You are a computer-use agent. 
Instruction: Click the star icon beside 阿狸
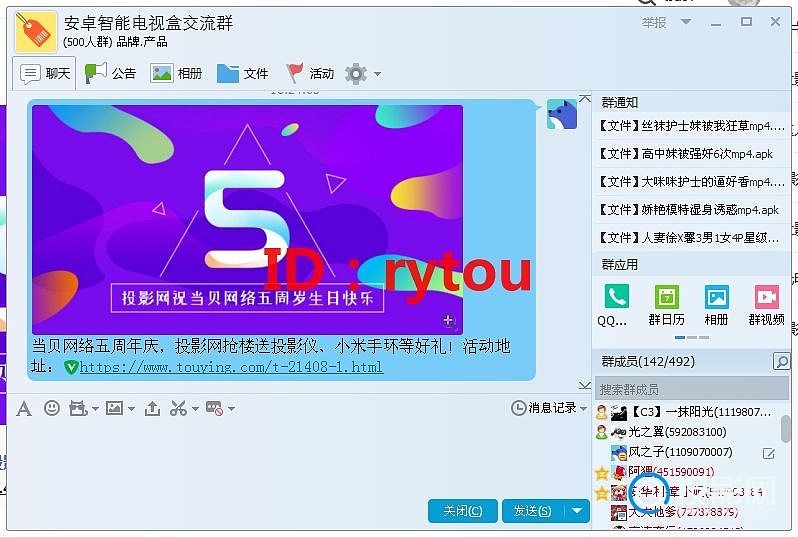click(602, 473)
